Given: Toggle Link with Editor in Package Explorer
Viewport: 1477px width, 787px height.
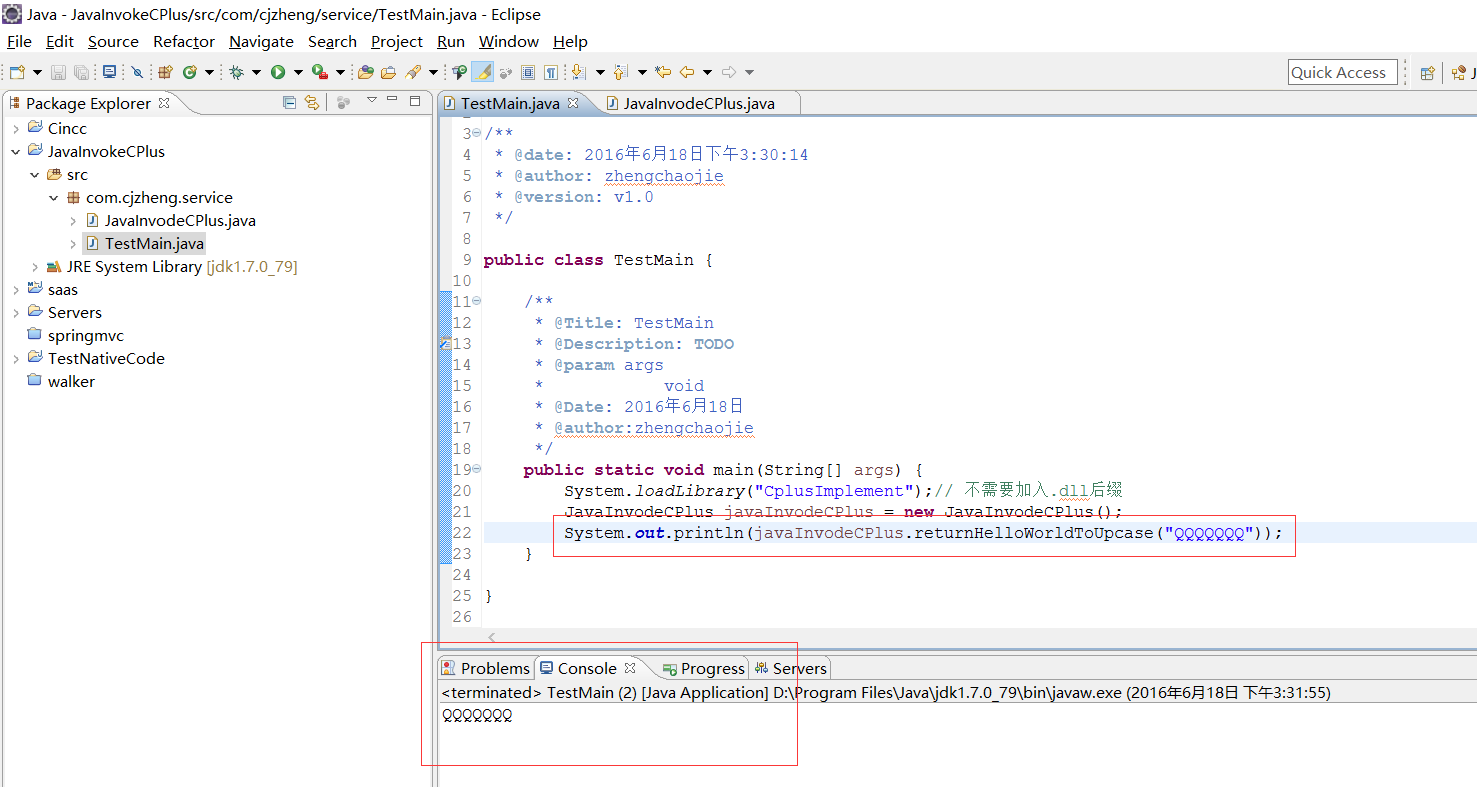Looking at the screenshot, I should (312, 102).
